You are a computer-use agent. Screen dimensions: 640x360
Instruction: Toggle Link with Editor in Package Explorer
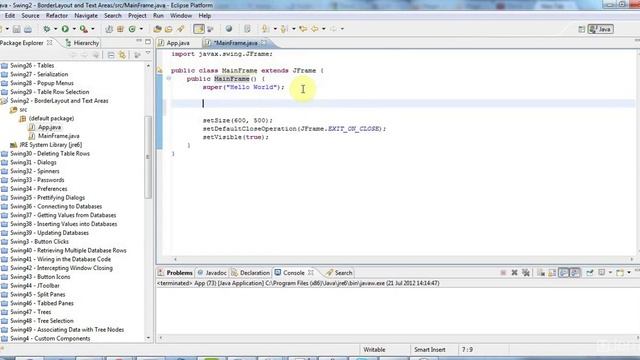[x=122, y=55]
